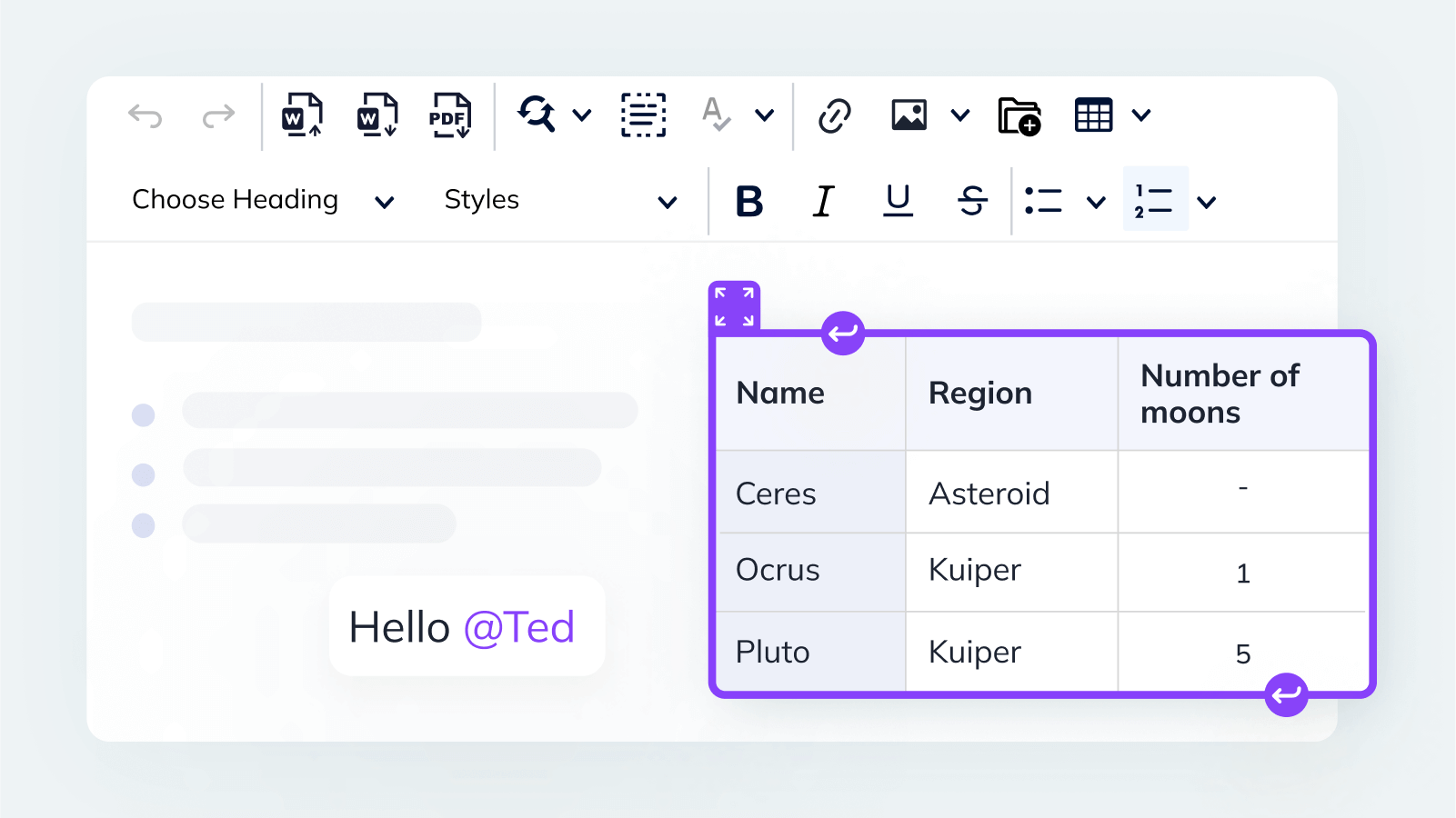The image size is (1456, 818).
Task: Toggle Italic formatting
Action: coord(823,202)
